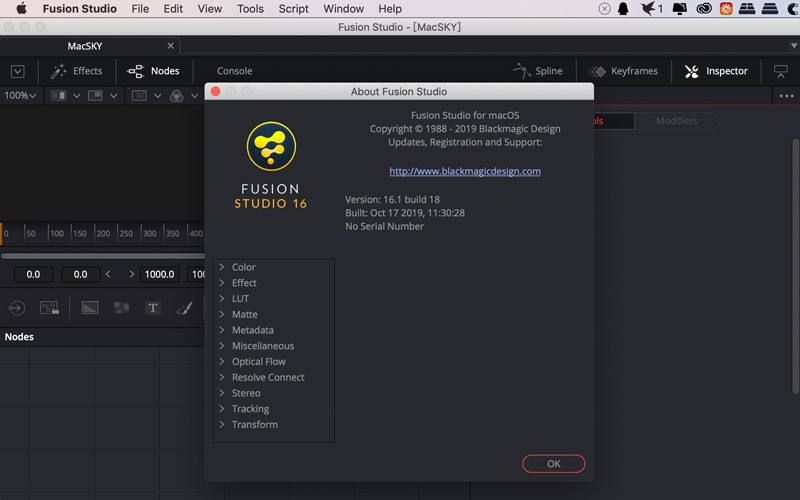Expand the Color category
Screen dimensions: 800x500
221,267
